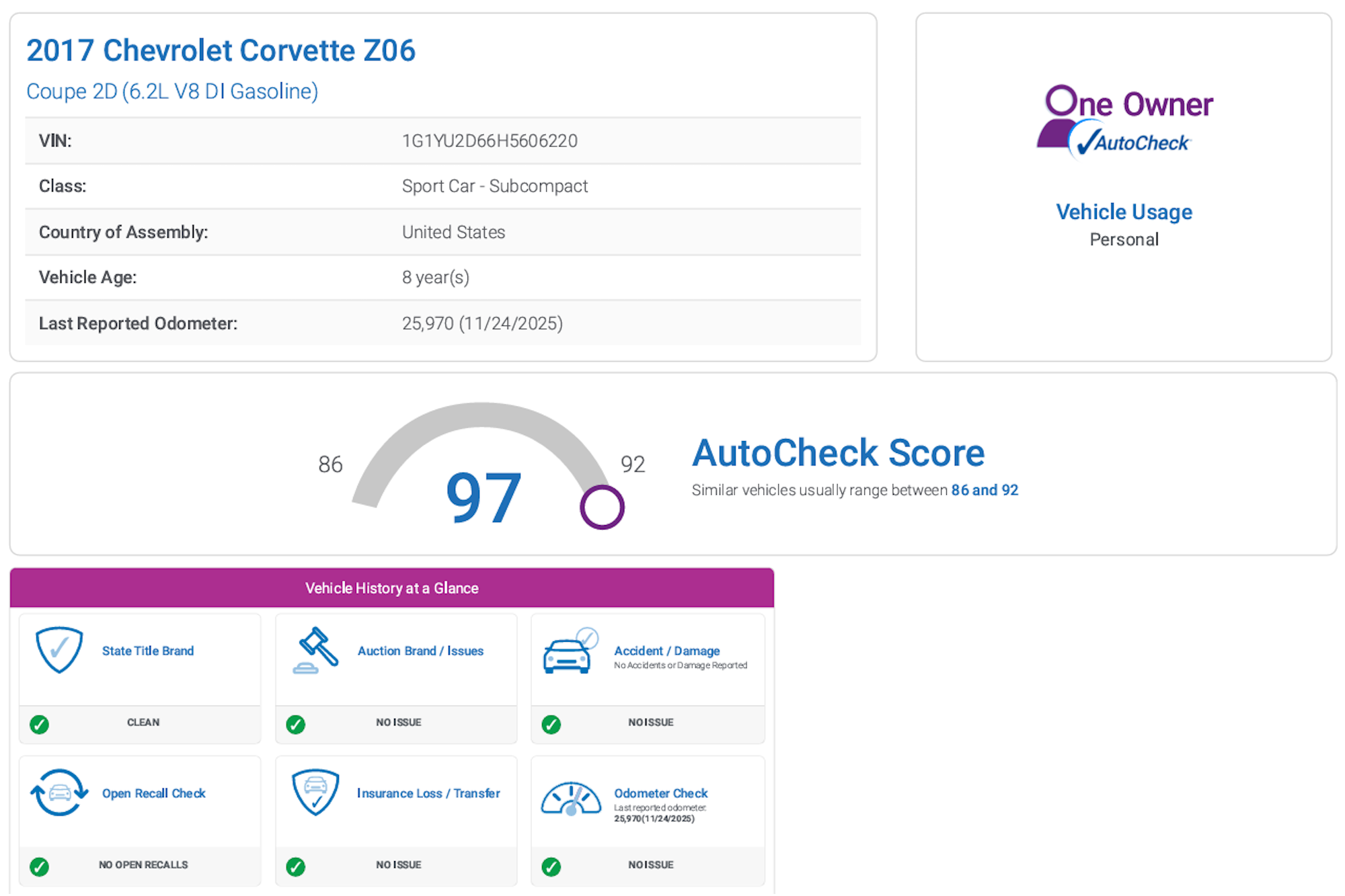Click the Open Recall Check car icon
Image resolution: width=1345 pixels, height=896 pixels.
[x=59, y=792]
